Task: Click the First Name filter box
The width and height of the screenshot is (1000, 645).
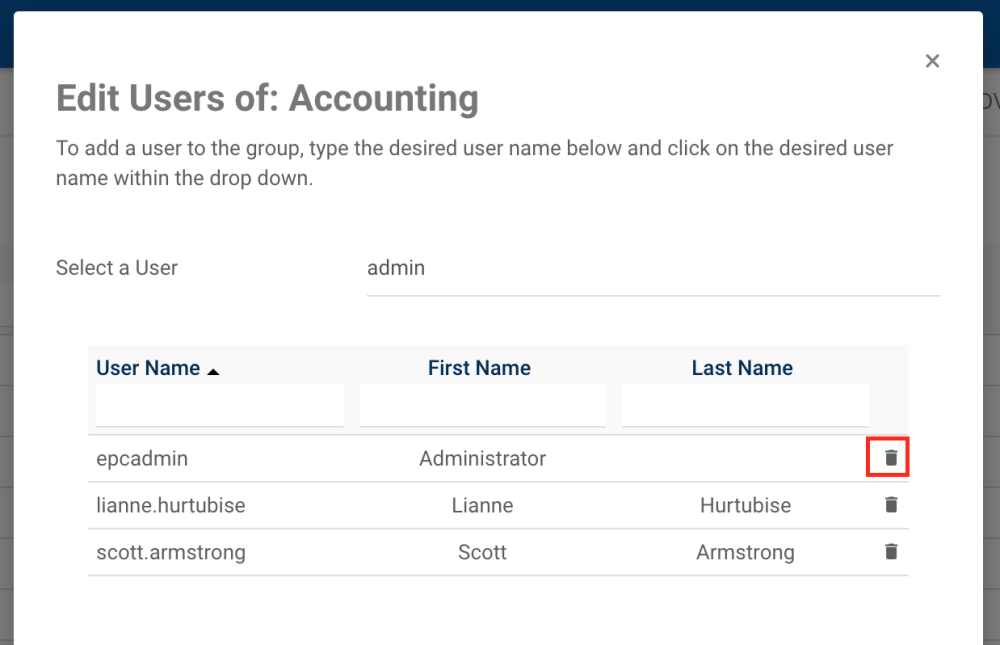Action: click(x=482, y=404)
